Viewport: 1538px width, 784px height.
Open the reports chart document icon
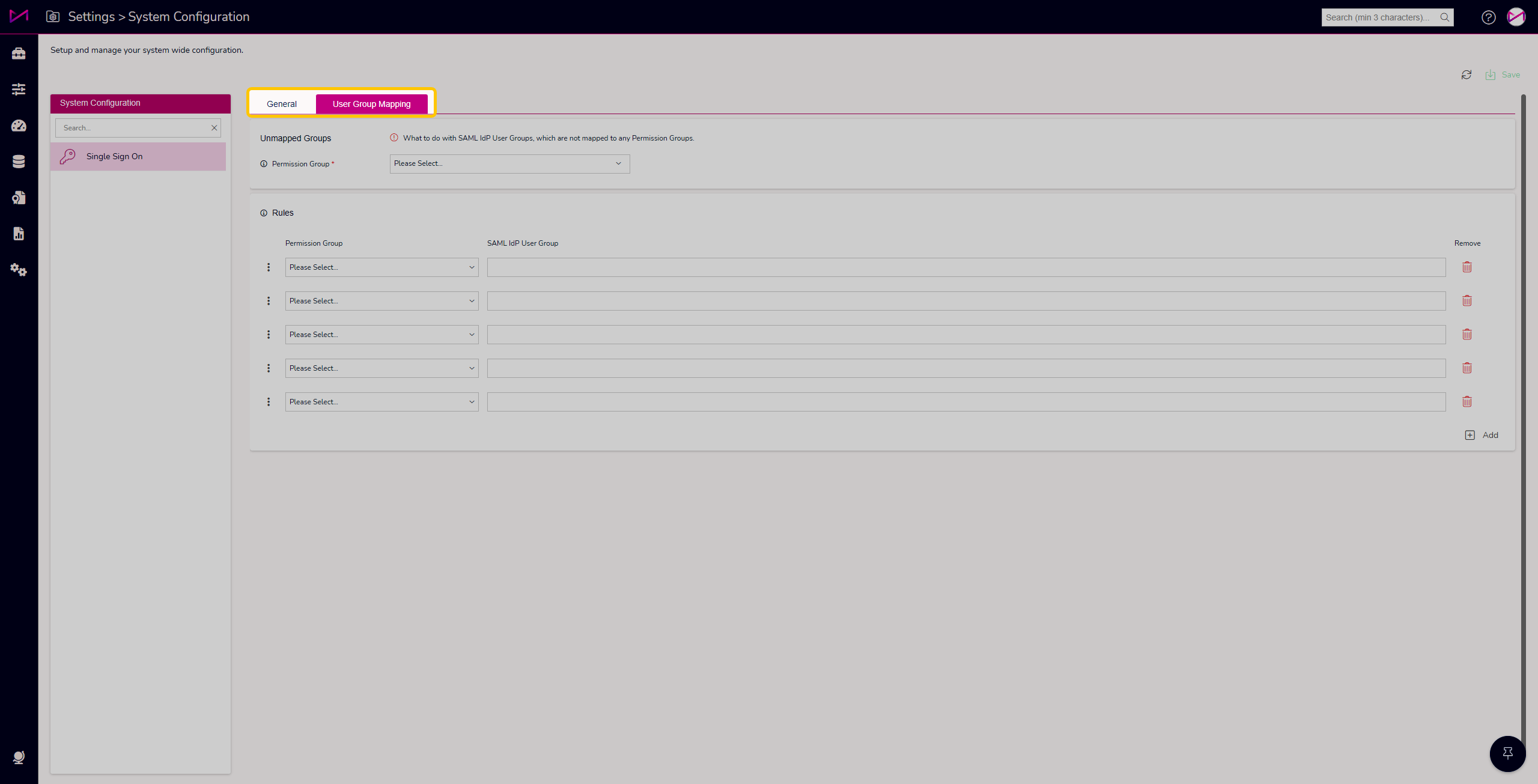[19, 234]
